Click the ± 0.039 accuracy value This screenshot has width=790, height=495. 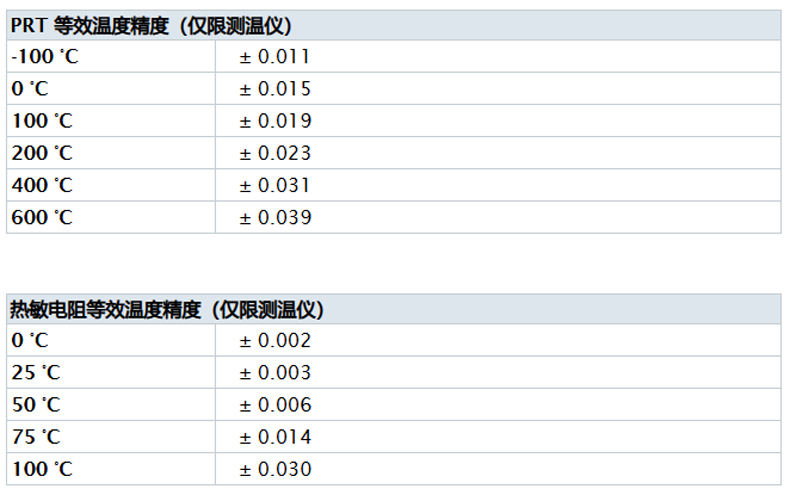275,217
